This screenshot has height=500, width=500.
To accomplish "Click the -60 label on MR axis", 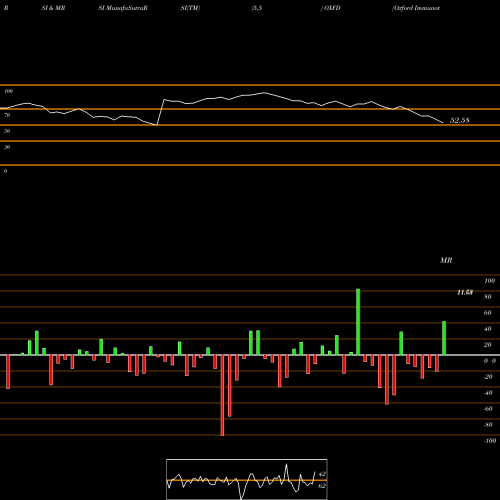I will [488, 409].
